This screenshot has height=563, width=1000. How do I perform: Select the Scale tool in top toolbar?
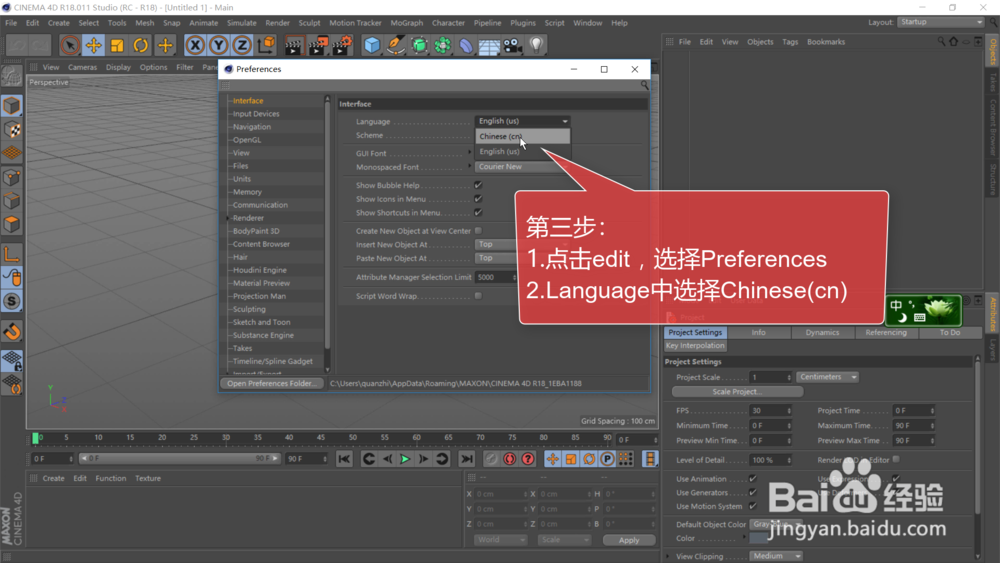(117, 45)
